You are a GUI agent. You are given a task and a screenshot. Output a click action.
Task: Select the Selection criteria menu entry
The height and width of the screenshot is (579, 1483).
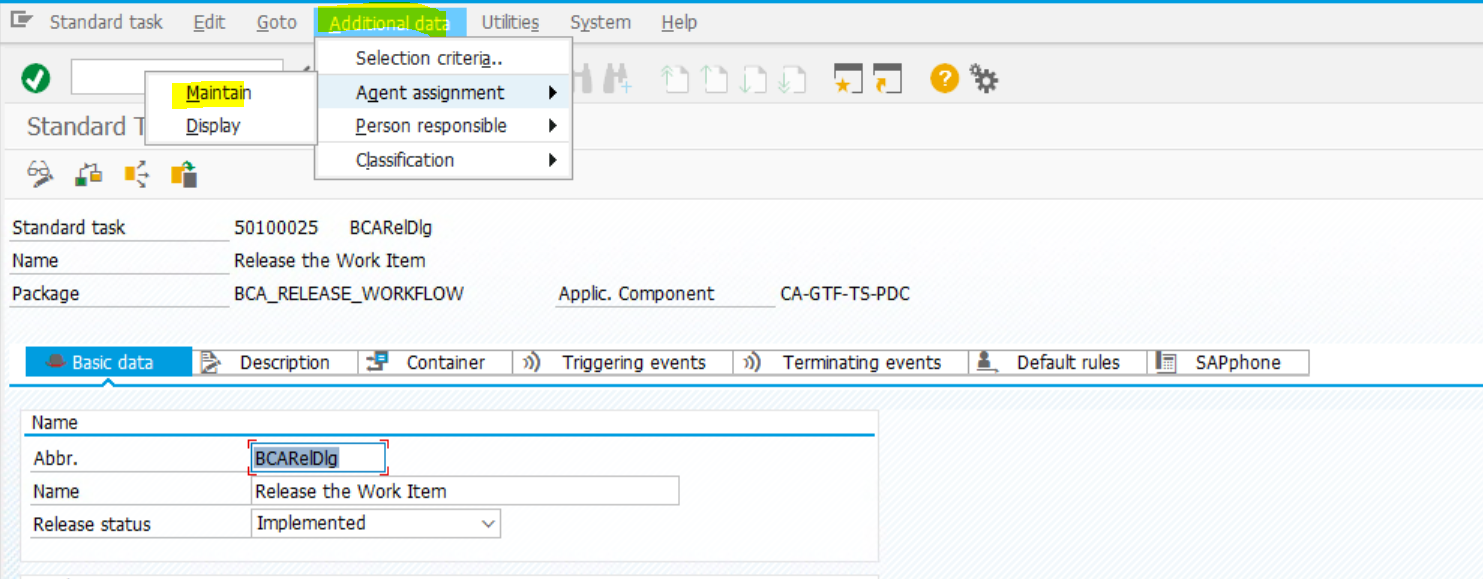click(x=429, y=59)
